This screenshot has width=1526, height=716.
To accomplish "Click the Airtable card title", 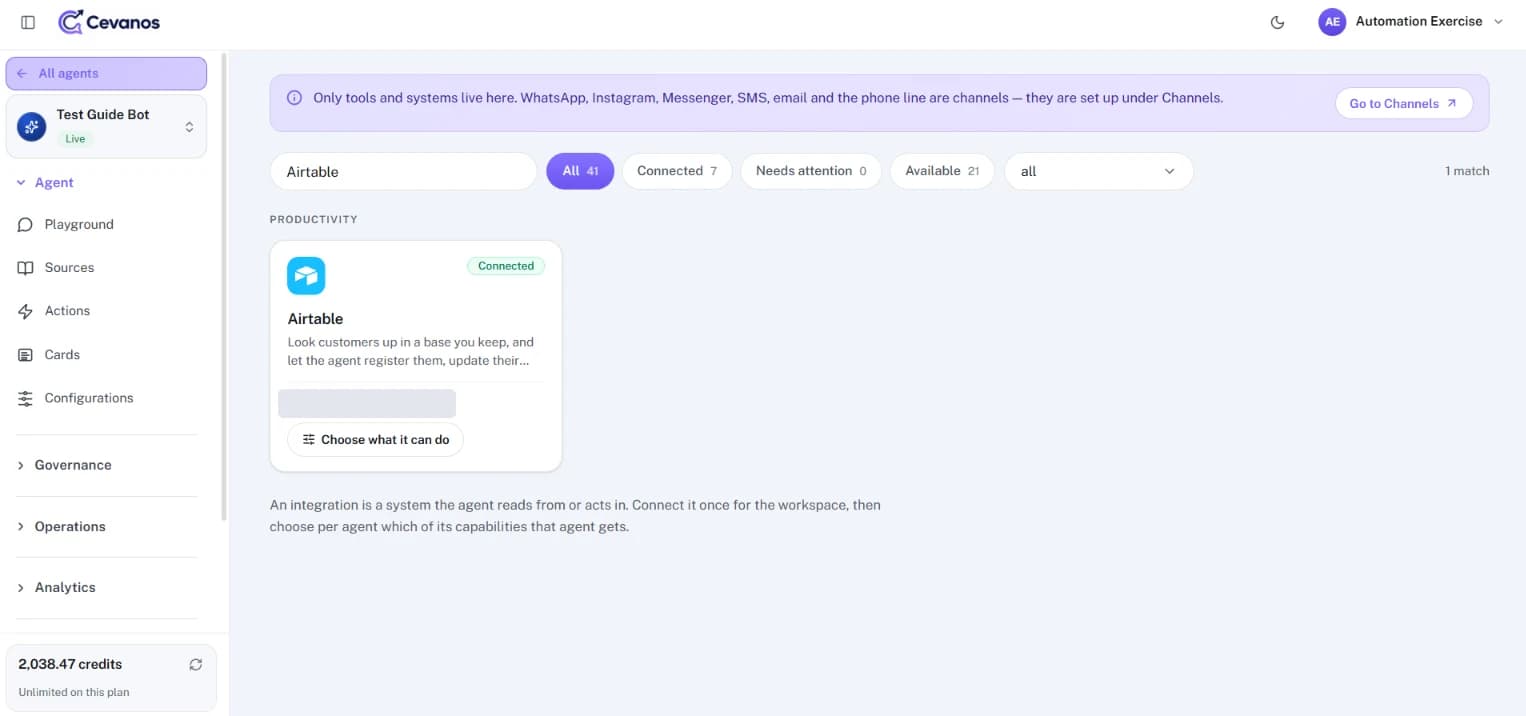I will click(315, 319).
